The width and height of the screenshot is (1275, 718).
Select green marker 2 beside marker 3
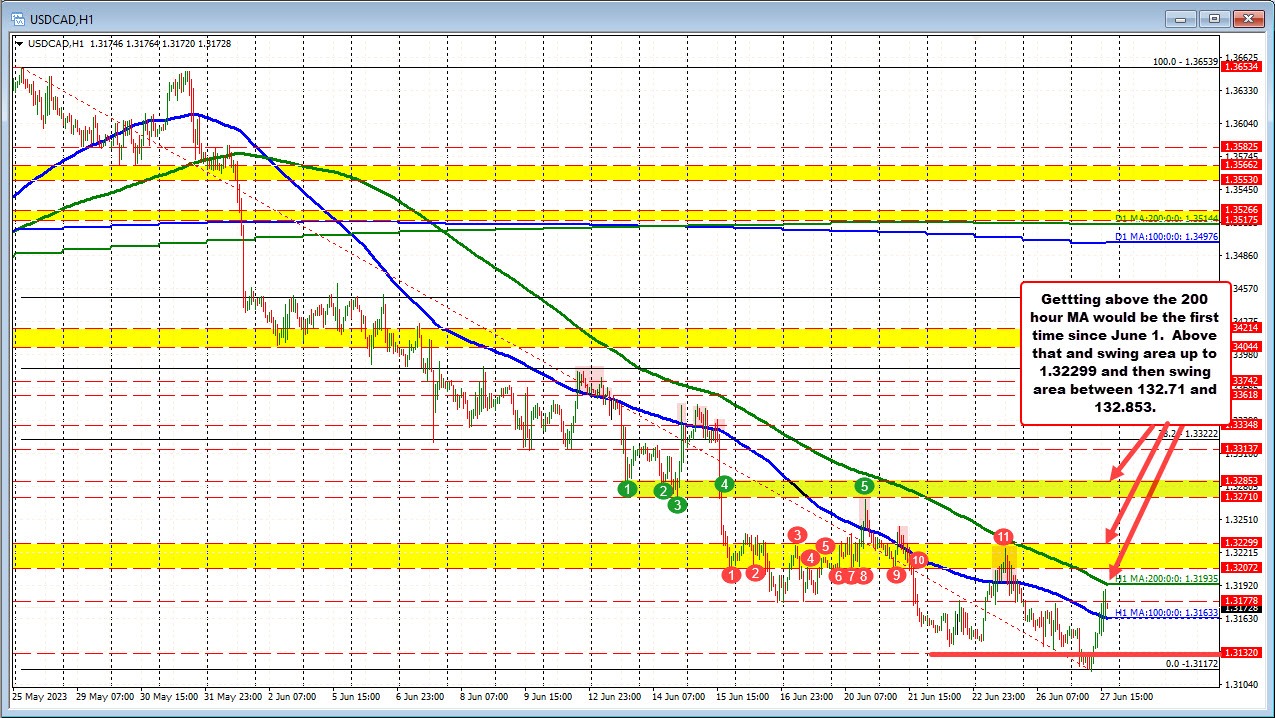pos(663,490)
